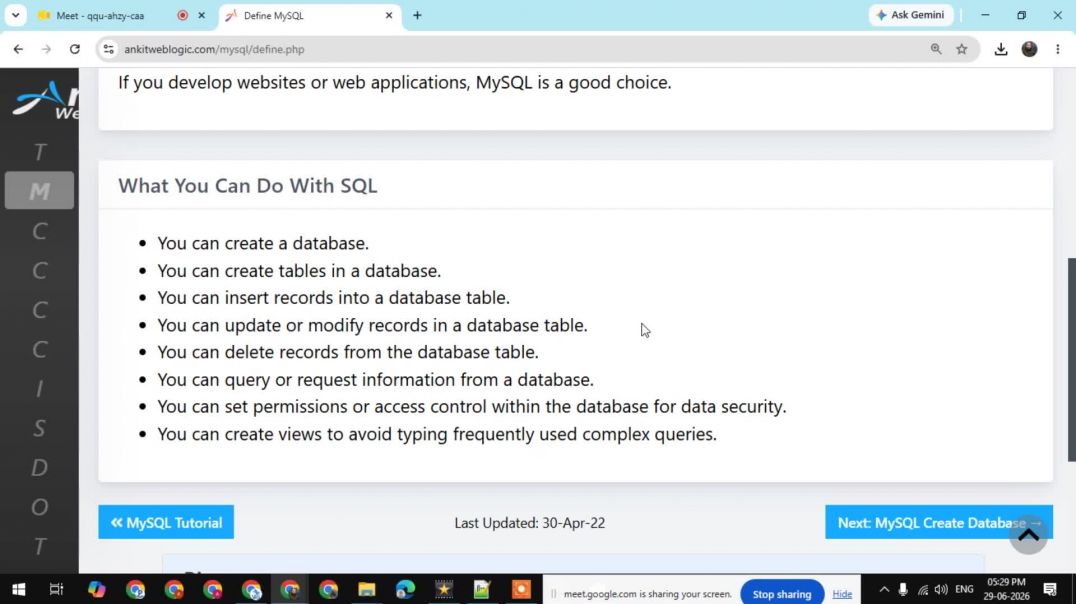Screen dimensions: 1076x604
Task: Bookmark this page with the star
Action: (961, 49)
